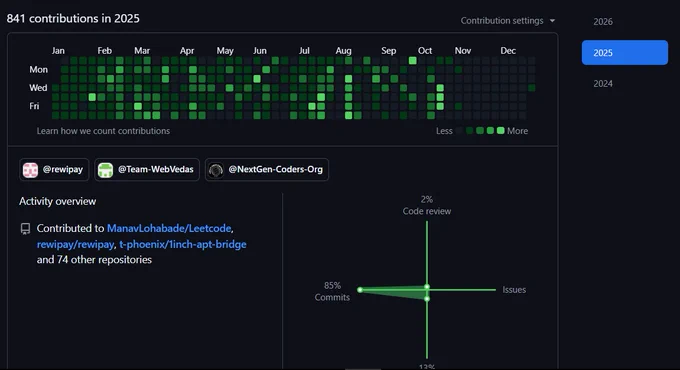Filter activity by @rewipay organization
Image resolution: width=680 pixels, height=370 pixels.
click(x=54, y=170)
